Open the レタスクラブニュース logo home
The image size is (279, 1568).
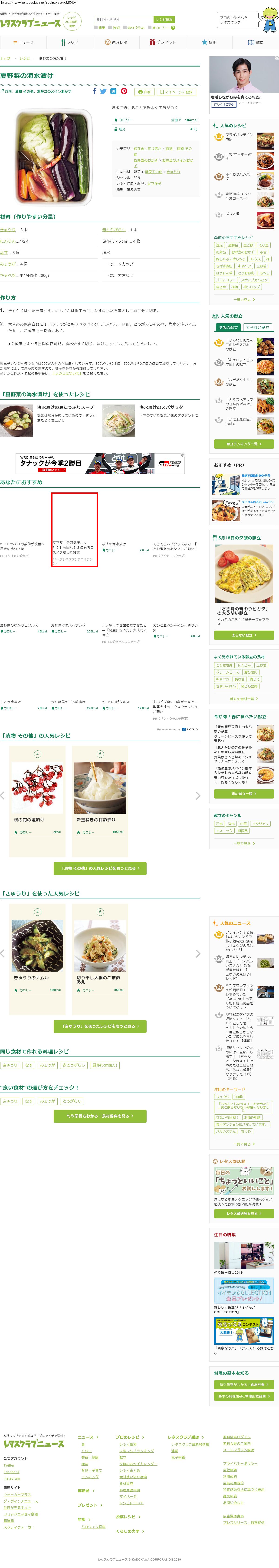30,23
